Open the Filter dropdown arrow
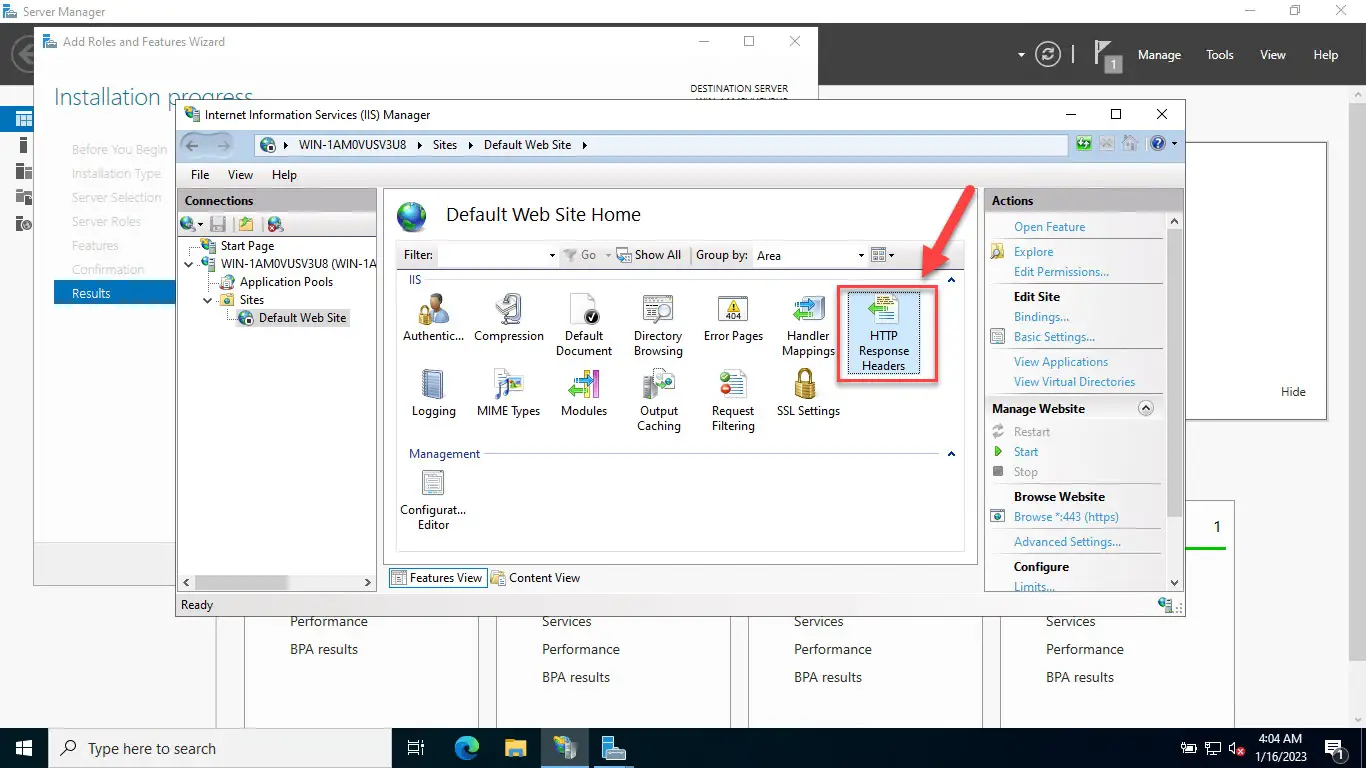The image size is (1366, 768). click(552, 256)
